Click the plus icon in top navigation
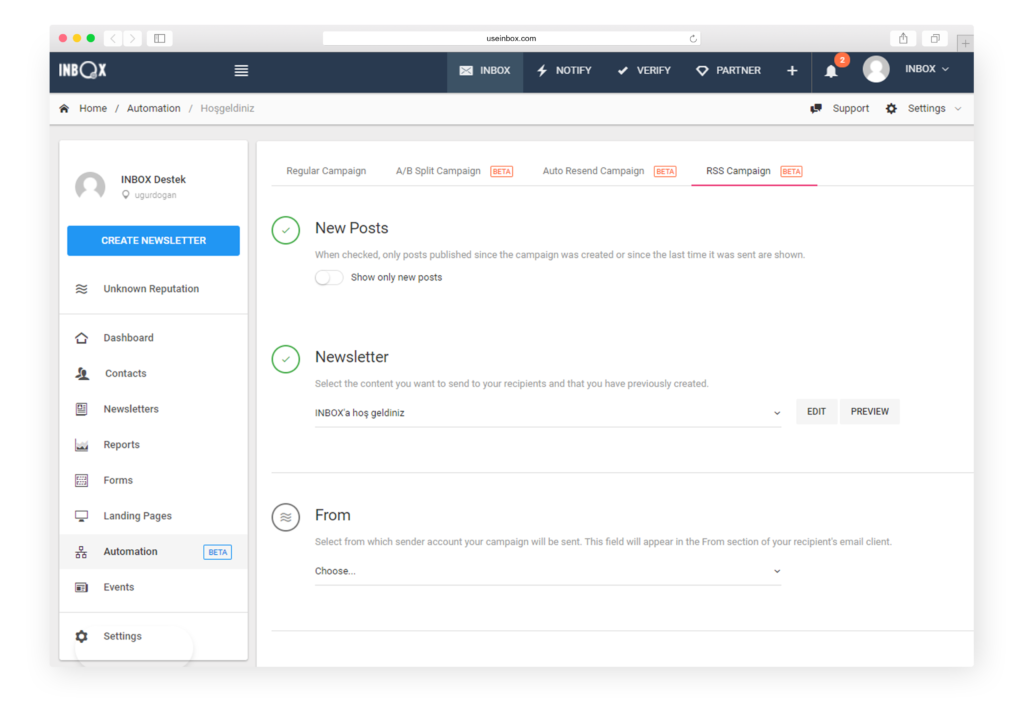Viewport: 1024px width, 728px height. (792, 71)
